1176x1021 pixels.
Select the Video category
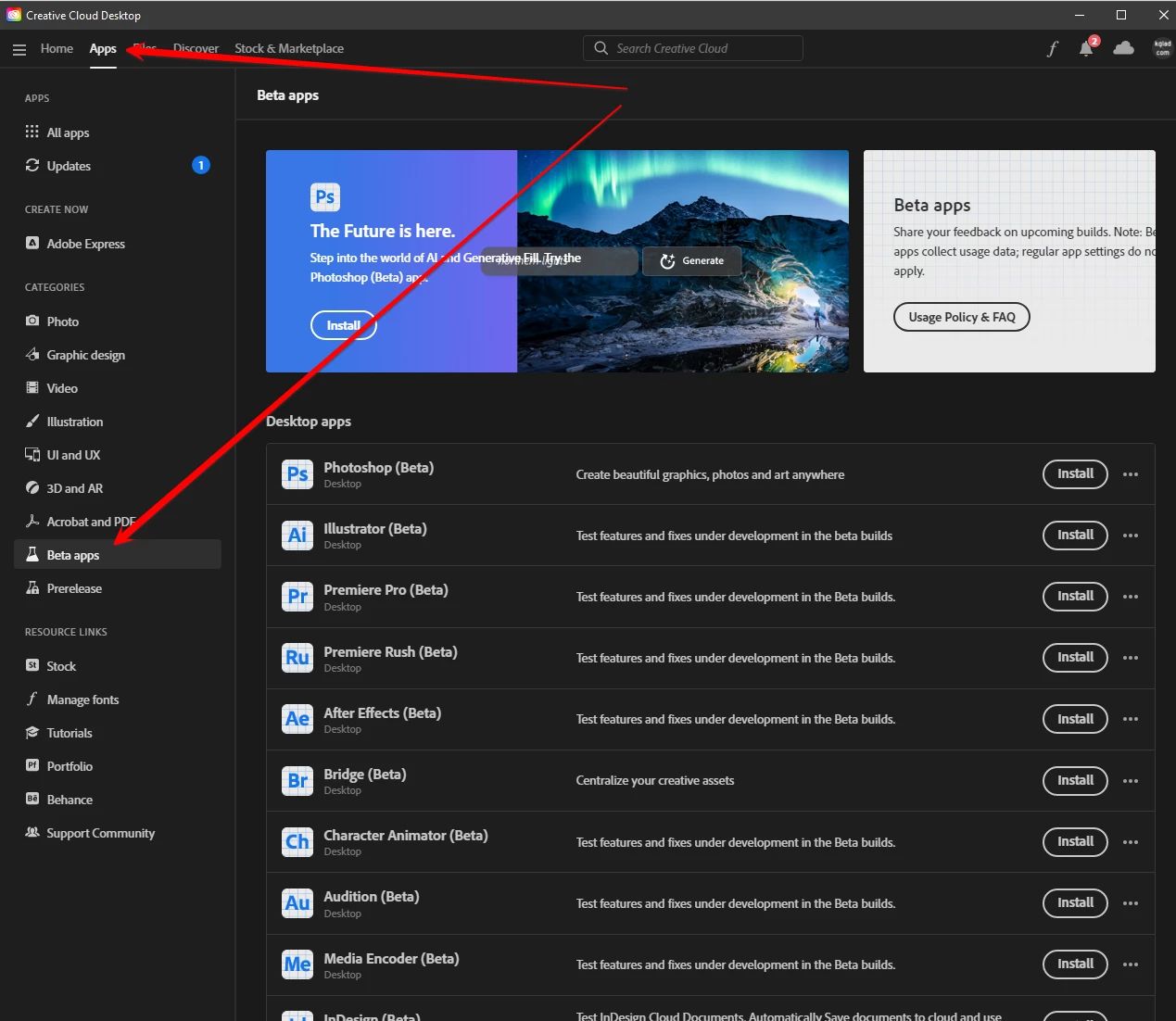pos(118,388)
